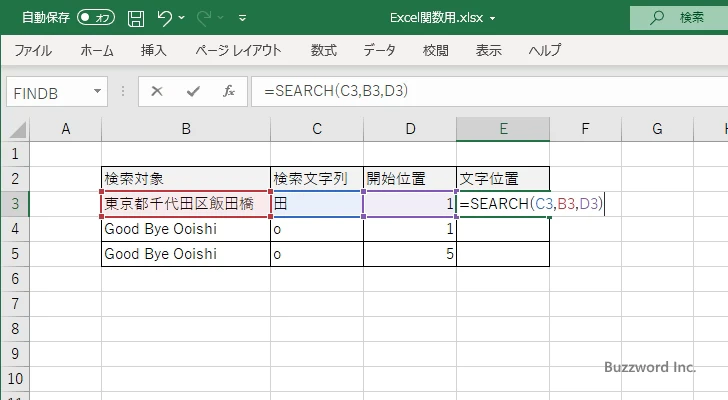Switch to the 校閲 ribbon tab
This screenshot has width=728, height=400.
pyautogui.click(x=436, y=50)
